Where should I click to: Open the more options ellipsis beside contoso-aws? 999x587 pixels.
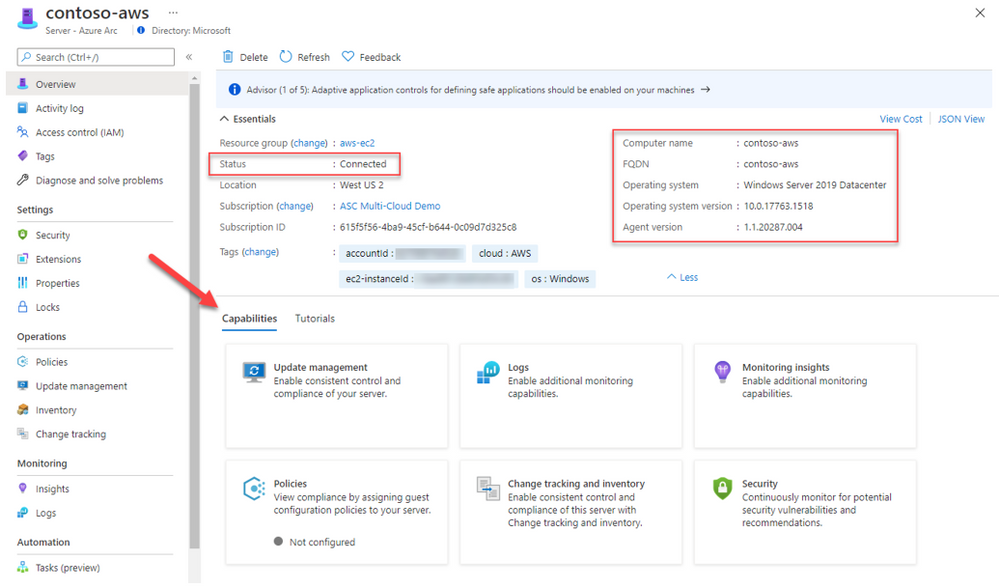pyautogui.click(x=173, y=13)
